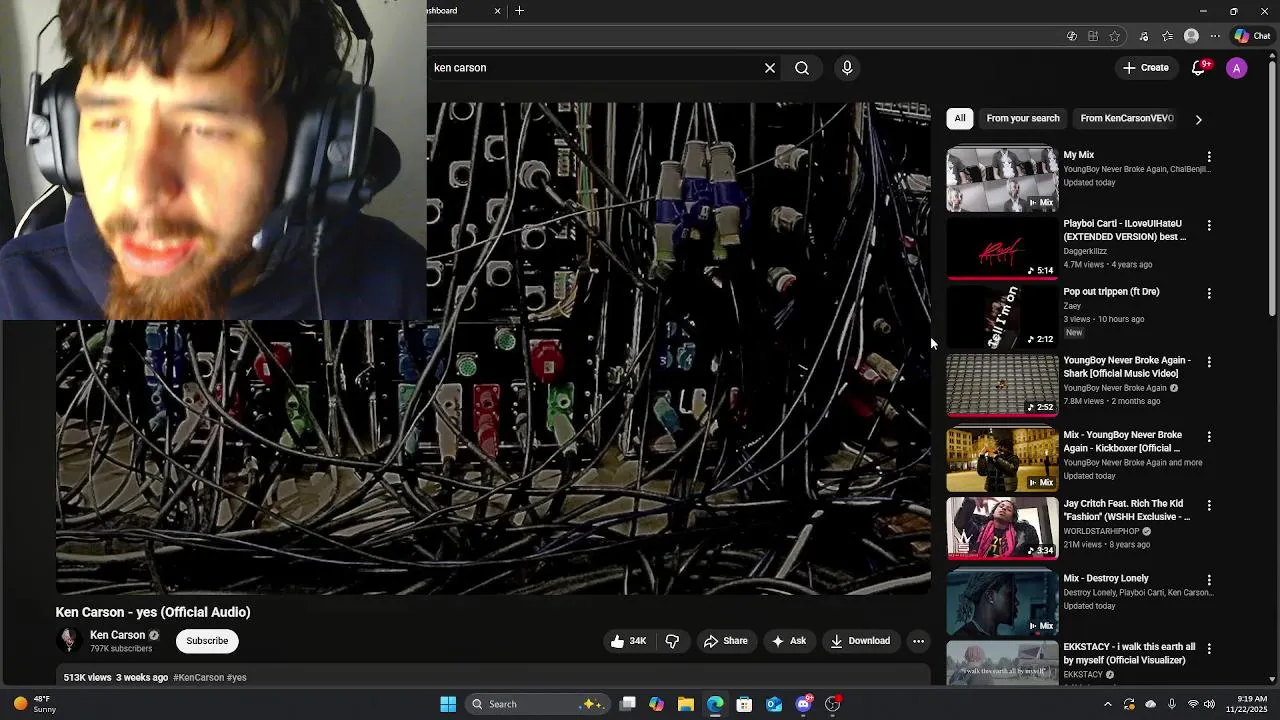Show more filter chips with right arrow
The width and height of the screenshot is (1280, 720).
pos(1198,119)
